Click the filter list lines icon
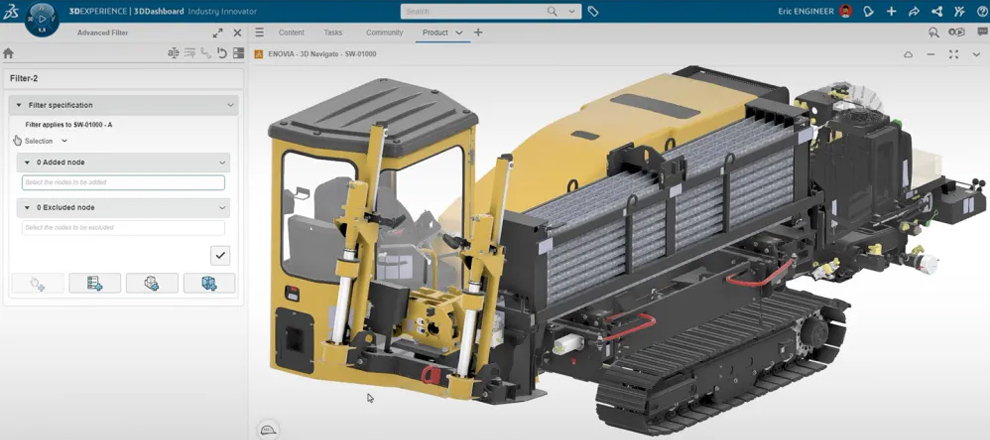The image size is (990, 440). (189, 53)
